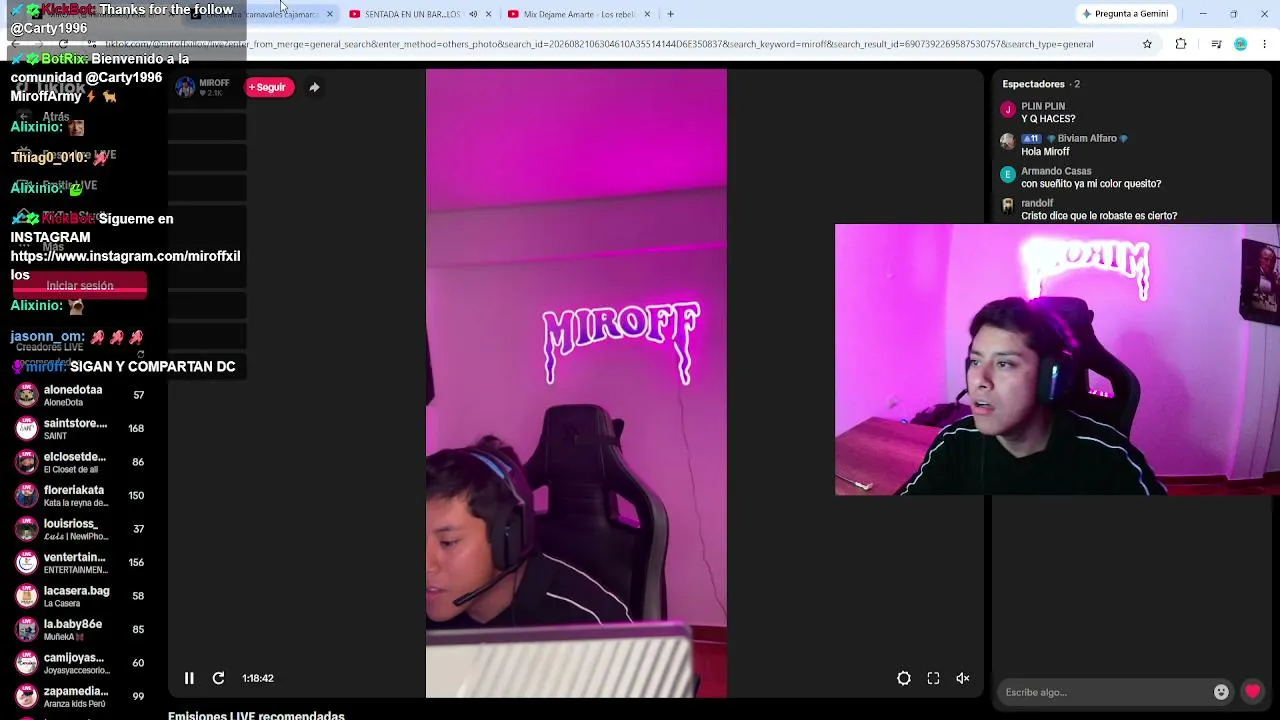Click the ventertain... live avatar
1280x720 pixels.
point(26,562)
